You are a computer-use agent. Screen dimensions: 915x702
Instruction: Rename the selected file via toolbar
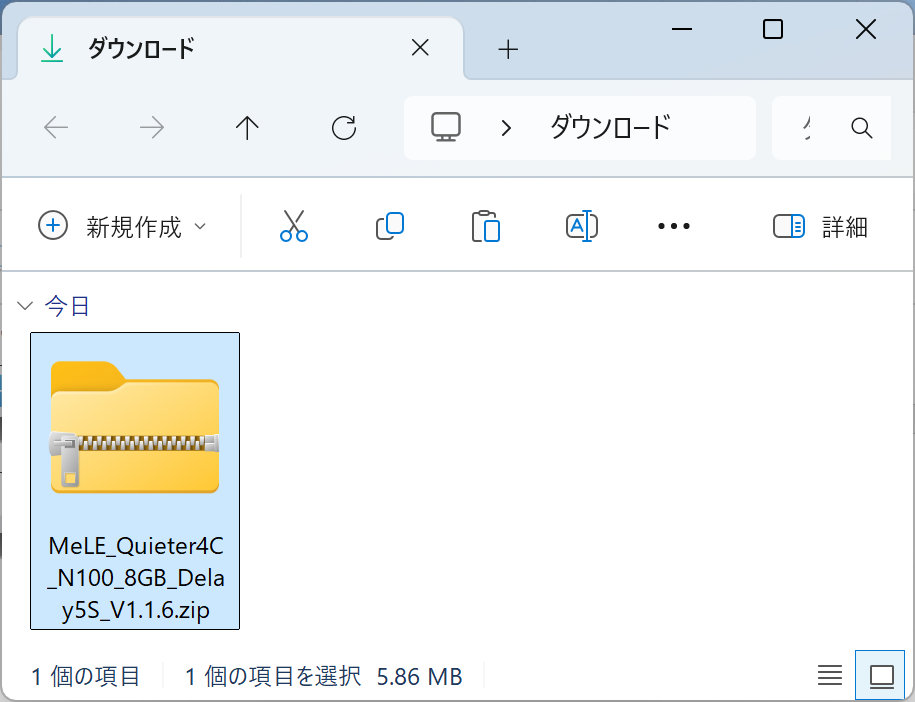point(582,226)
